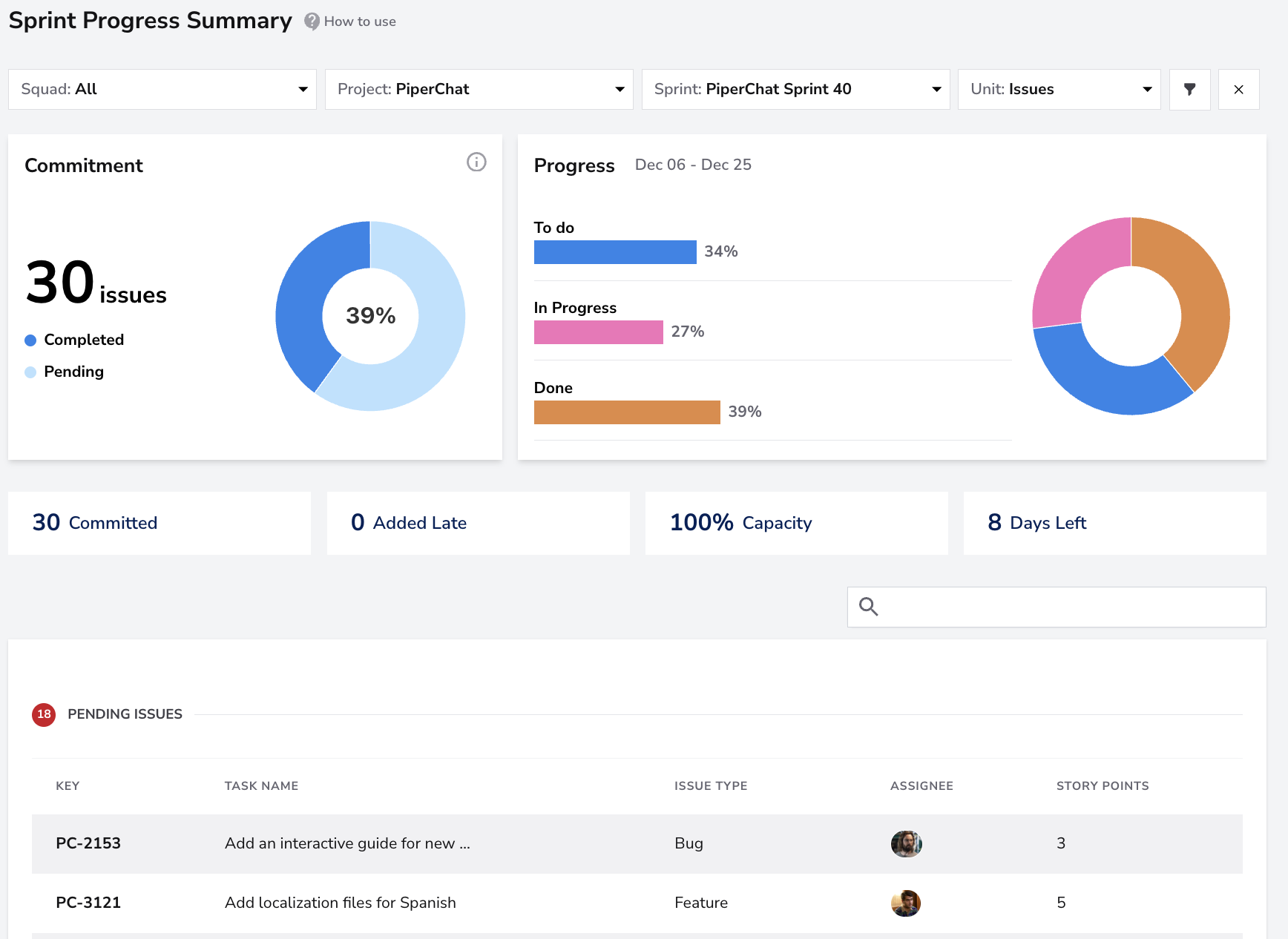1288x939 pixels.
Task: Open the How to use link
Action: 360,22
